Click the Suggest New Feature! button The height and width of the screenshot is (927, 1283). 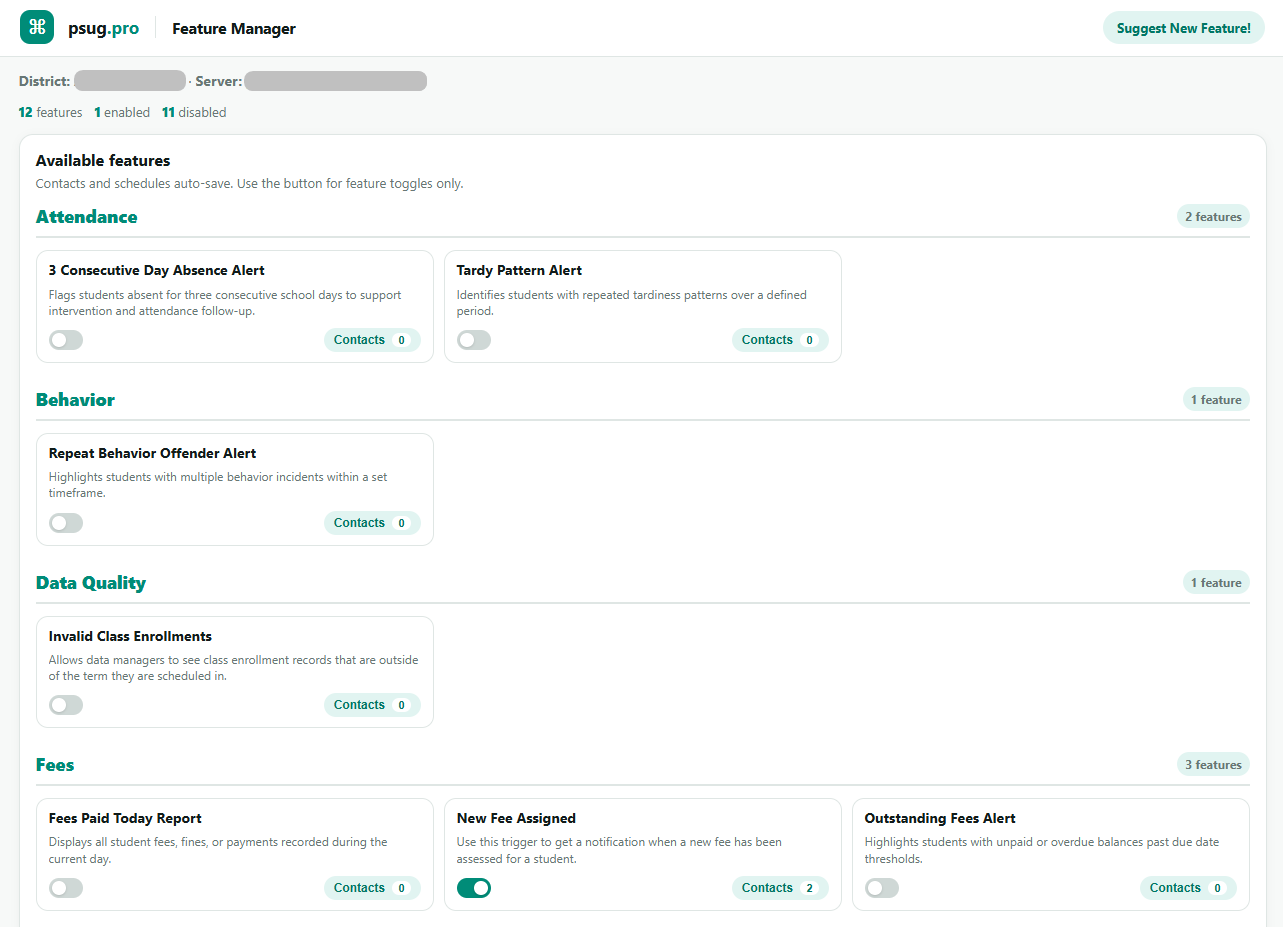[1184, 28]
